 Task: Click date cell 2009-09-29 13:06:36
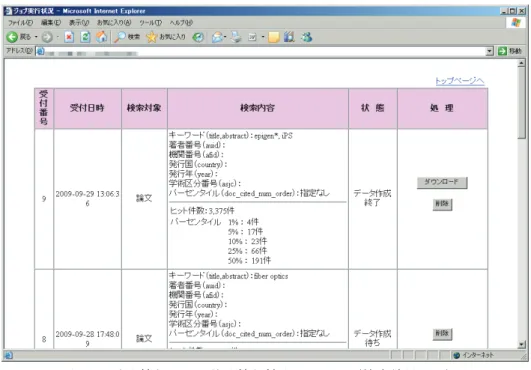pos(87,199)
